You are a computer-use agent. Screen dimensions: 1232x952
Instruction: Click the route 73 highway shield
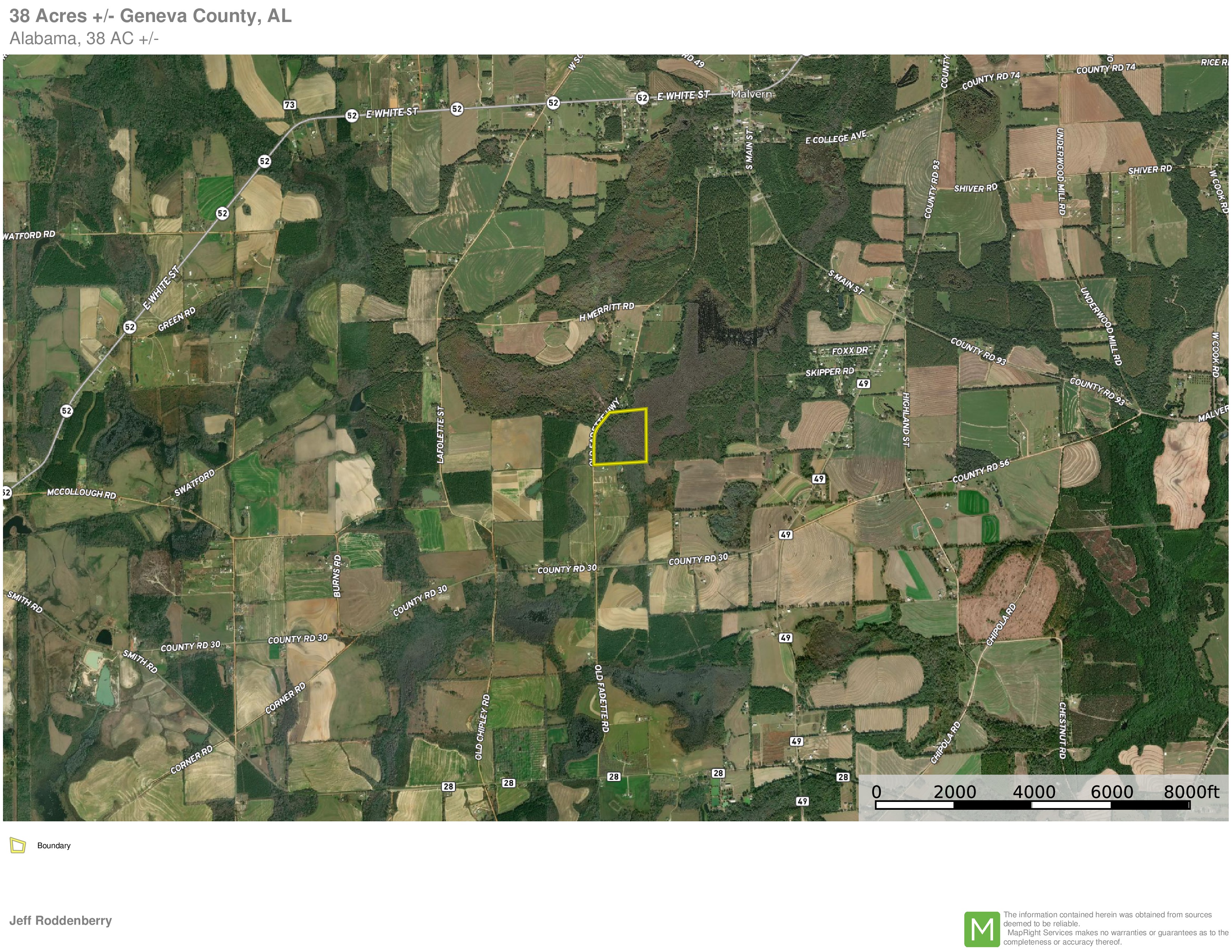(x=289, y=104)
